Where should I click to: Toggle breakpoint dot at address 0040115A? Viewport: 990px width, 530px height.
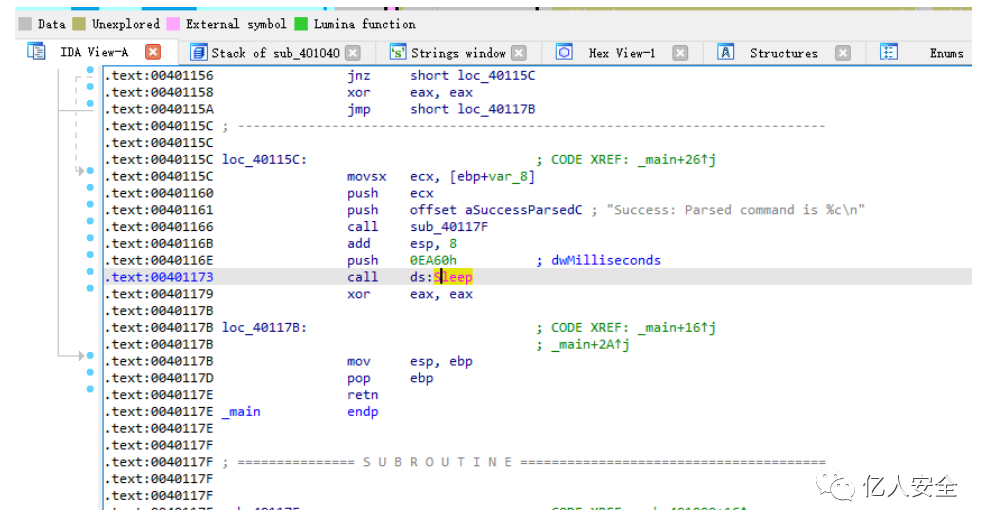(90, 103)
